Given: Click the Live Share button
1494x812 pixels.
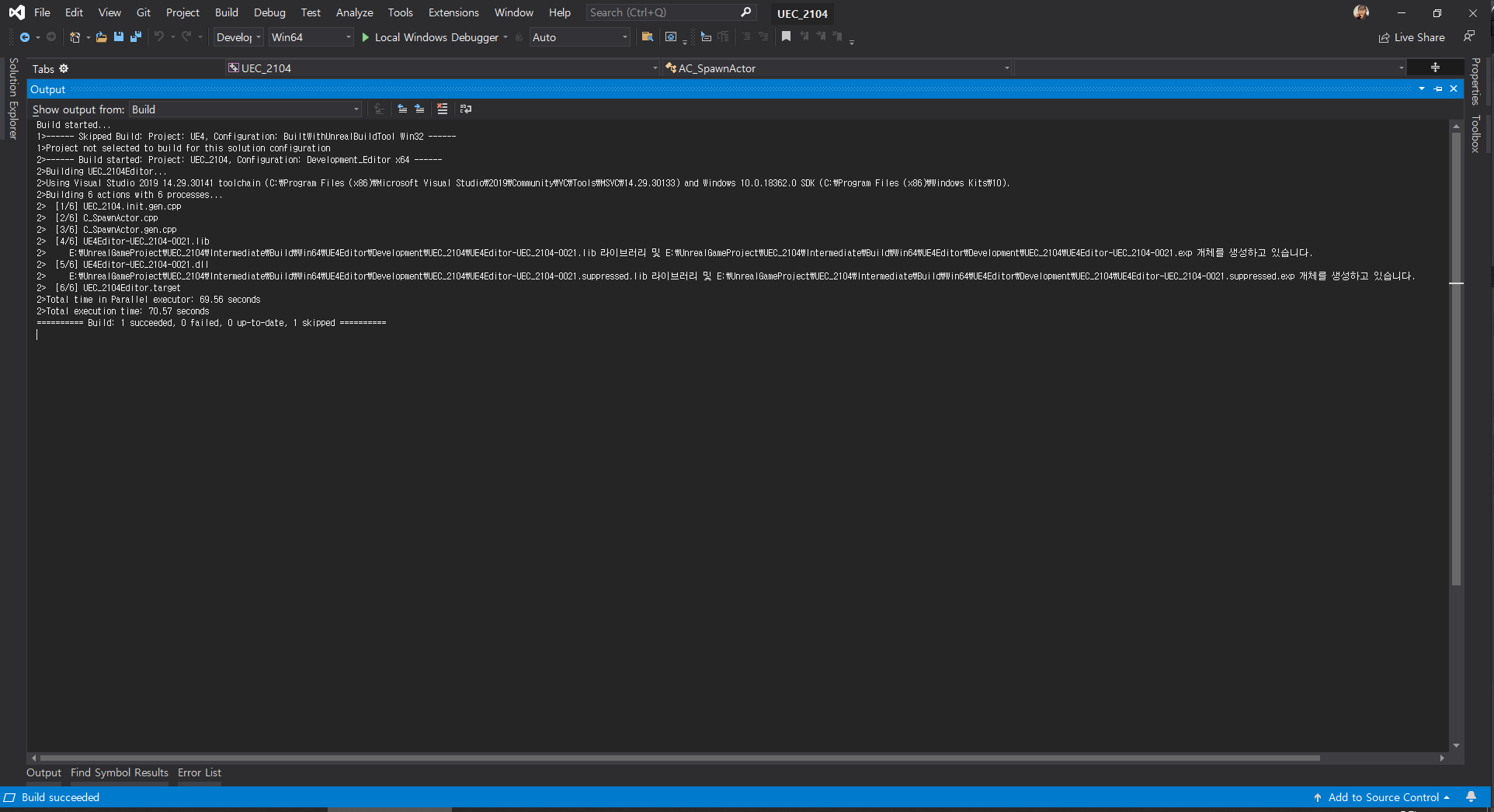Looking at the screenshot, I should (1412, 37).
